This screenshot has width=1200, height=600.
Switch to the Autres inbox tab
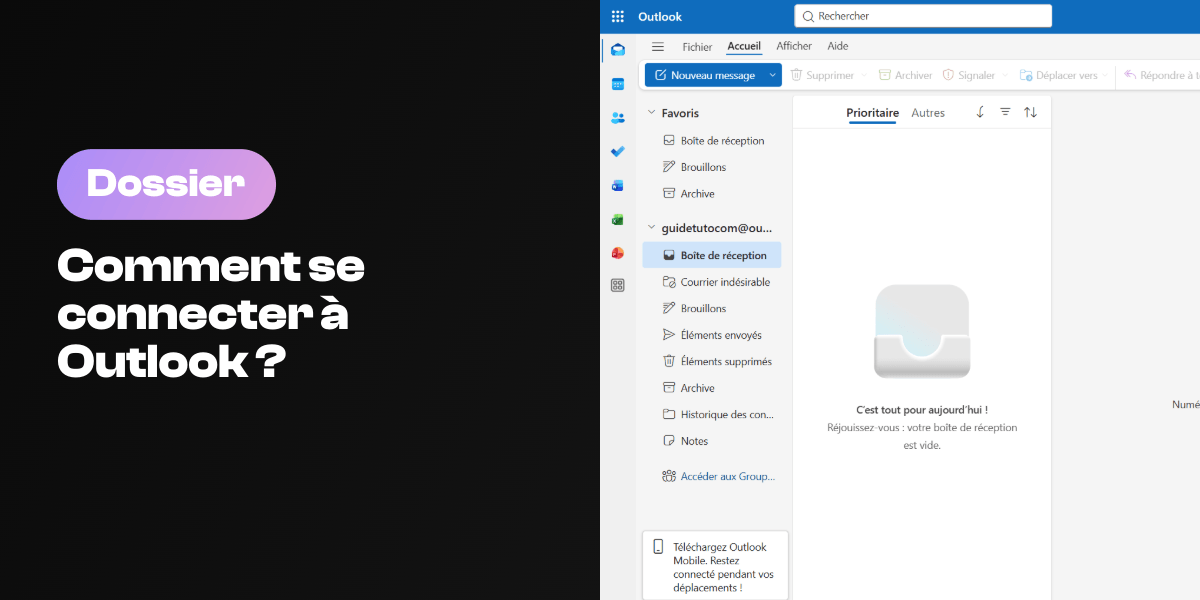click(x=928, y=113)
